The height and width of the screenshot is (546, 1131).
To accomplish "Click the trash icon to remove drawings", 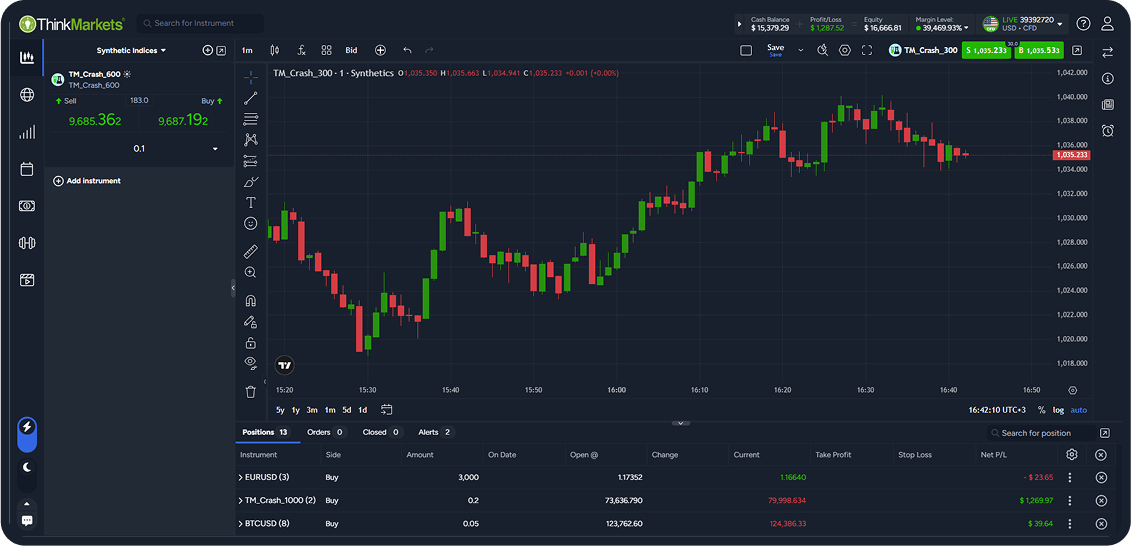I will tap(251, 391).
